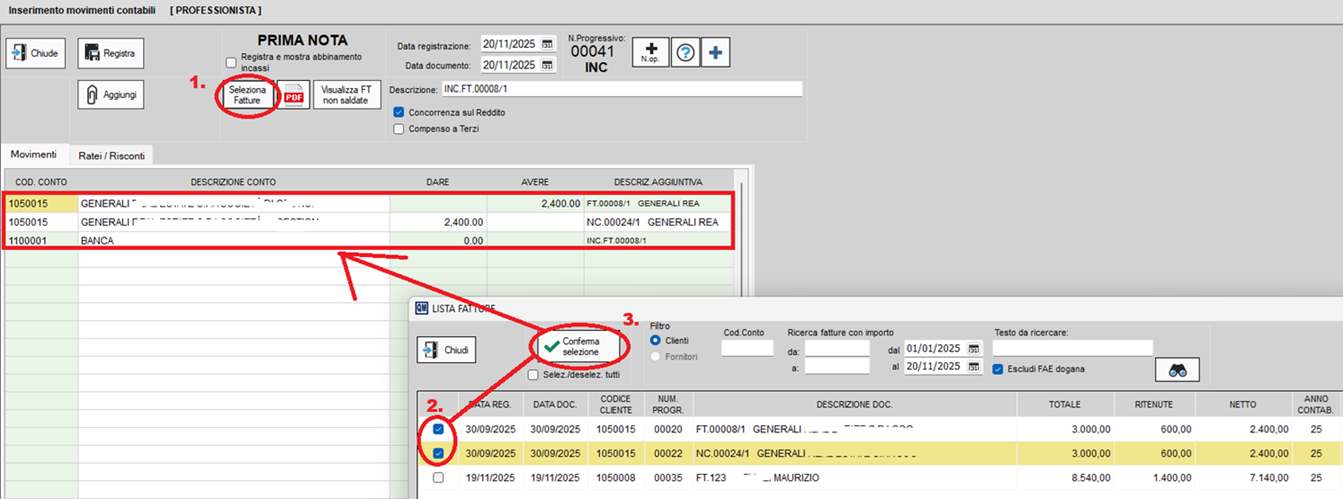Click the Testo da ricercare field
The image size is (1343, 499).
1072,348
